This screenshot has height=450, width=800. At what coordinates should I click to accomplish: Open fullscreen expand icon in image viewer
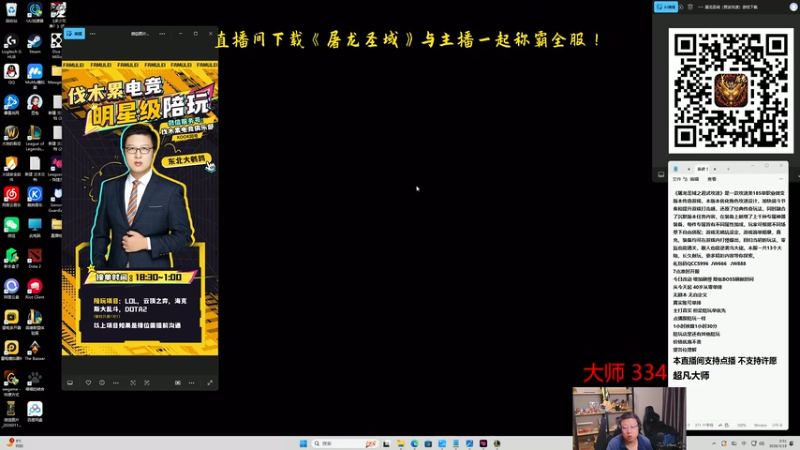pyautogui.click(x=210, y=383)
